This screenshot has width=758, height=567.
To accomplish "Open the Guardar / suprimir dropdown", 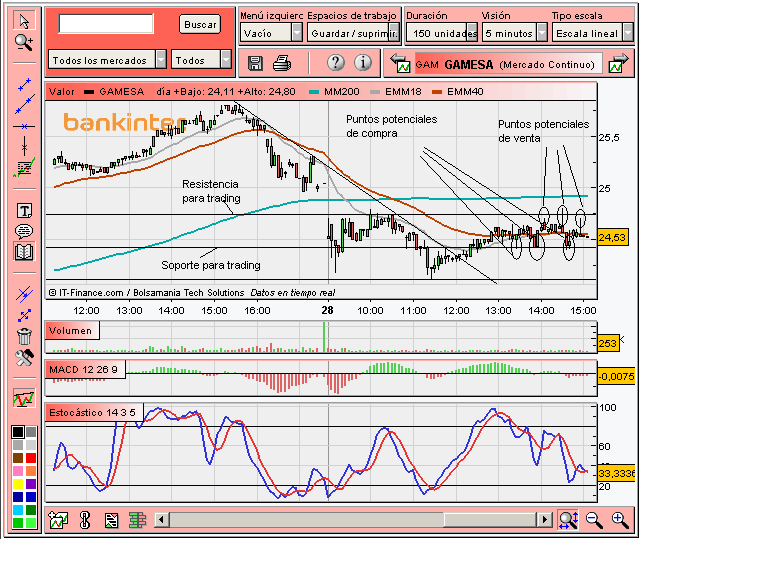I will pyautogui.click(x=354, y=33).
